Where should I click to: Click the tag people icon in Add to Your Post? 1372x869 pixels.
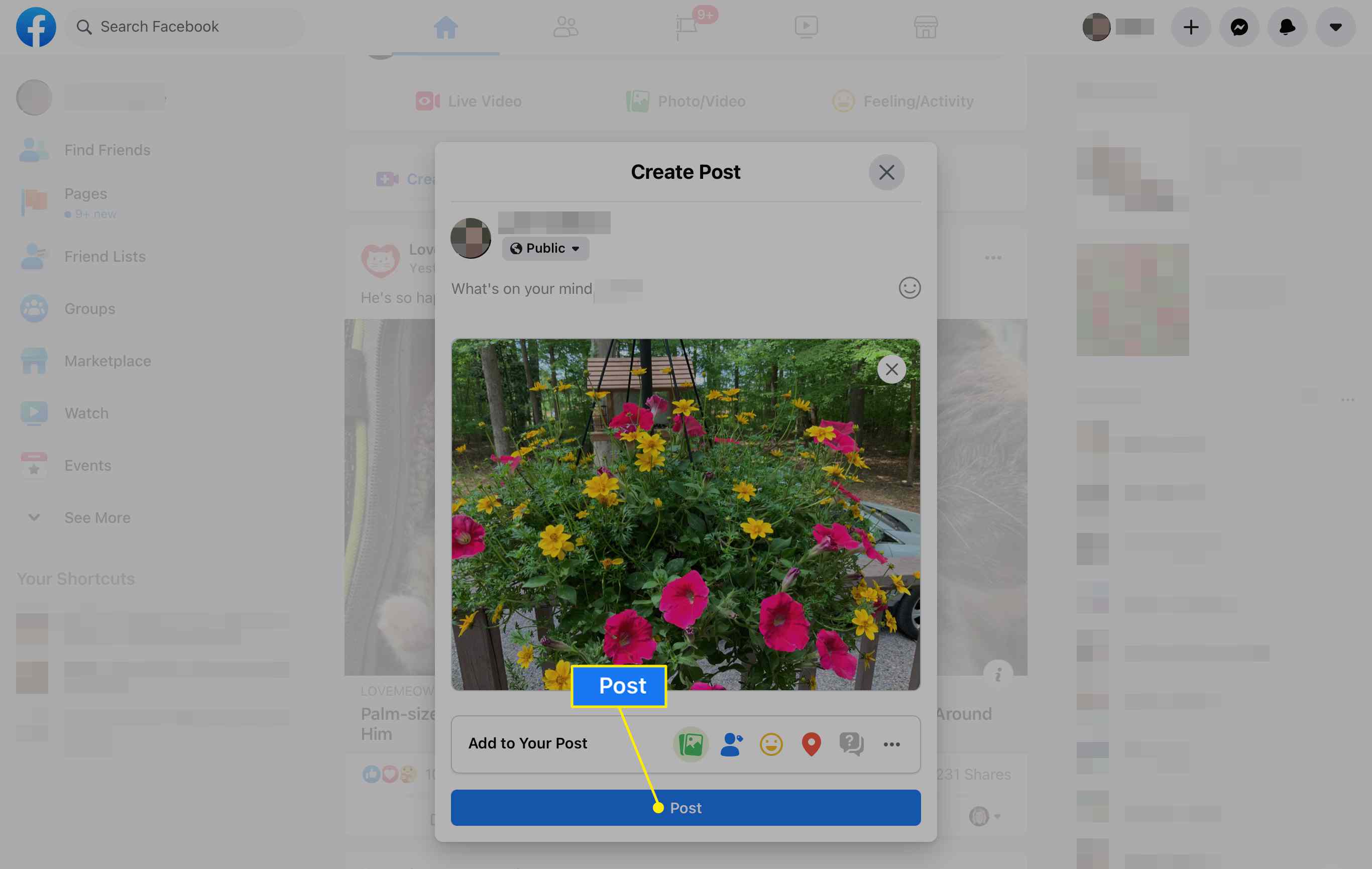click(x=731, y=743)
